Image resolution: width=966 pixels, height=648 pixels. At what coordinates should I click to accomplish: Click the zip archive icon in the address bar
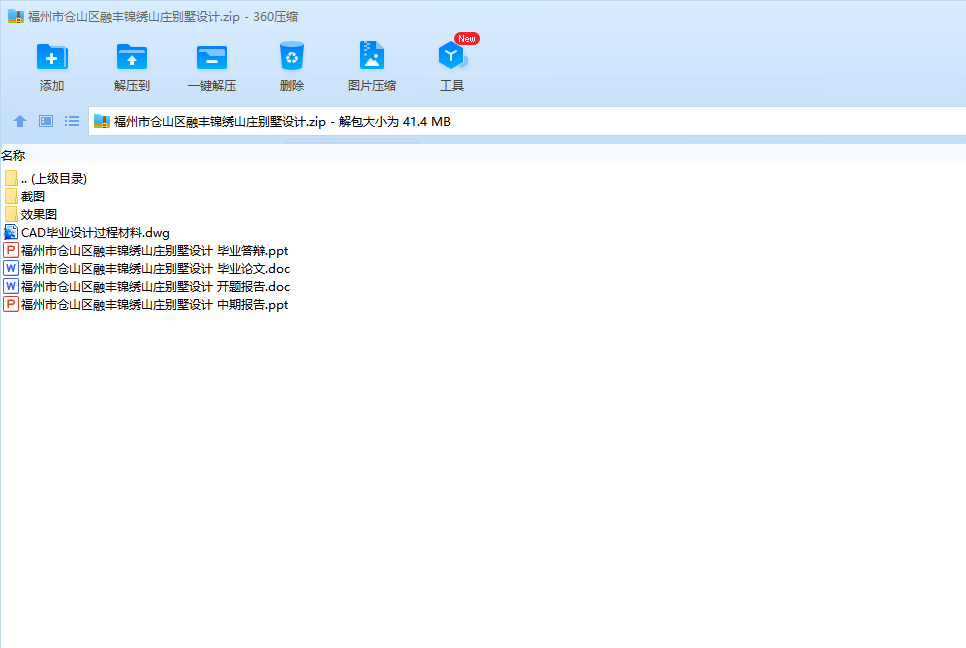pos(102,122)
